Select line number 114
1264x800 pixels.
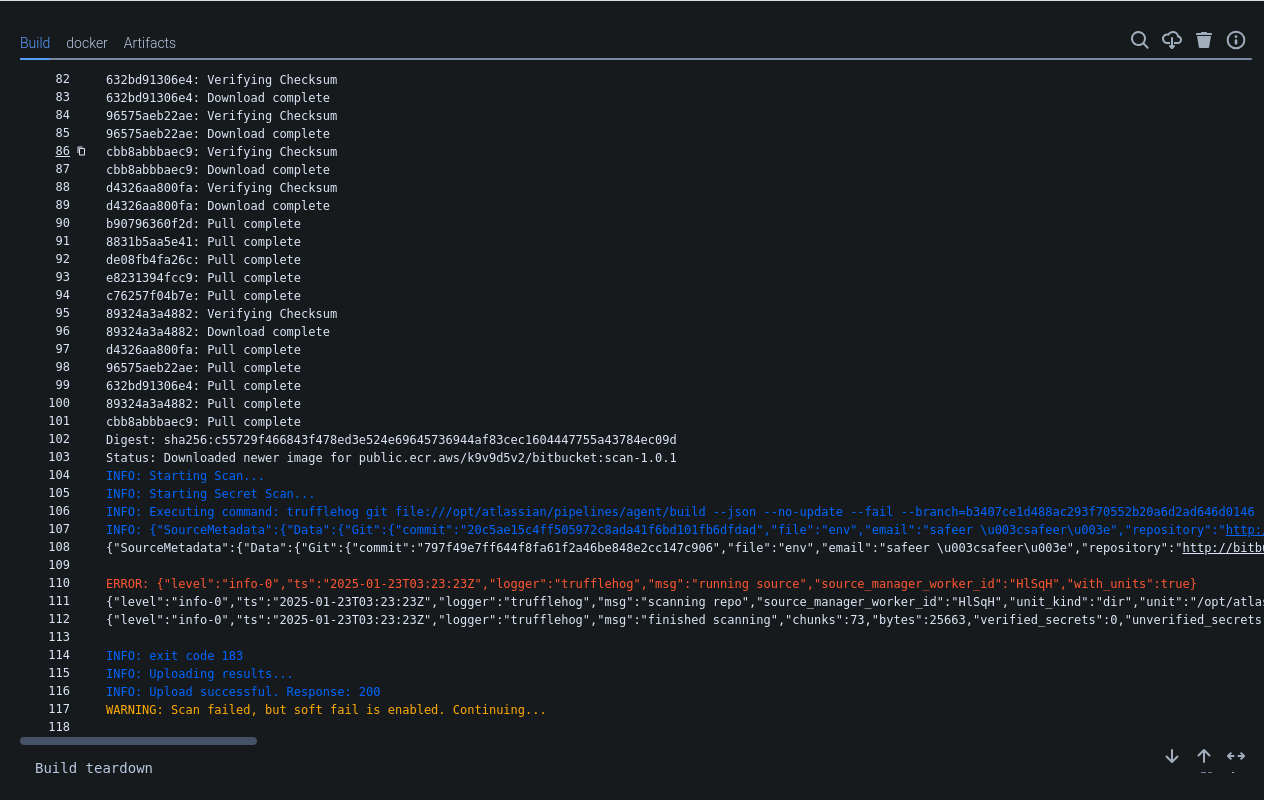[x=59, y=656]
